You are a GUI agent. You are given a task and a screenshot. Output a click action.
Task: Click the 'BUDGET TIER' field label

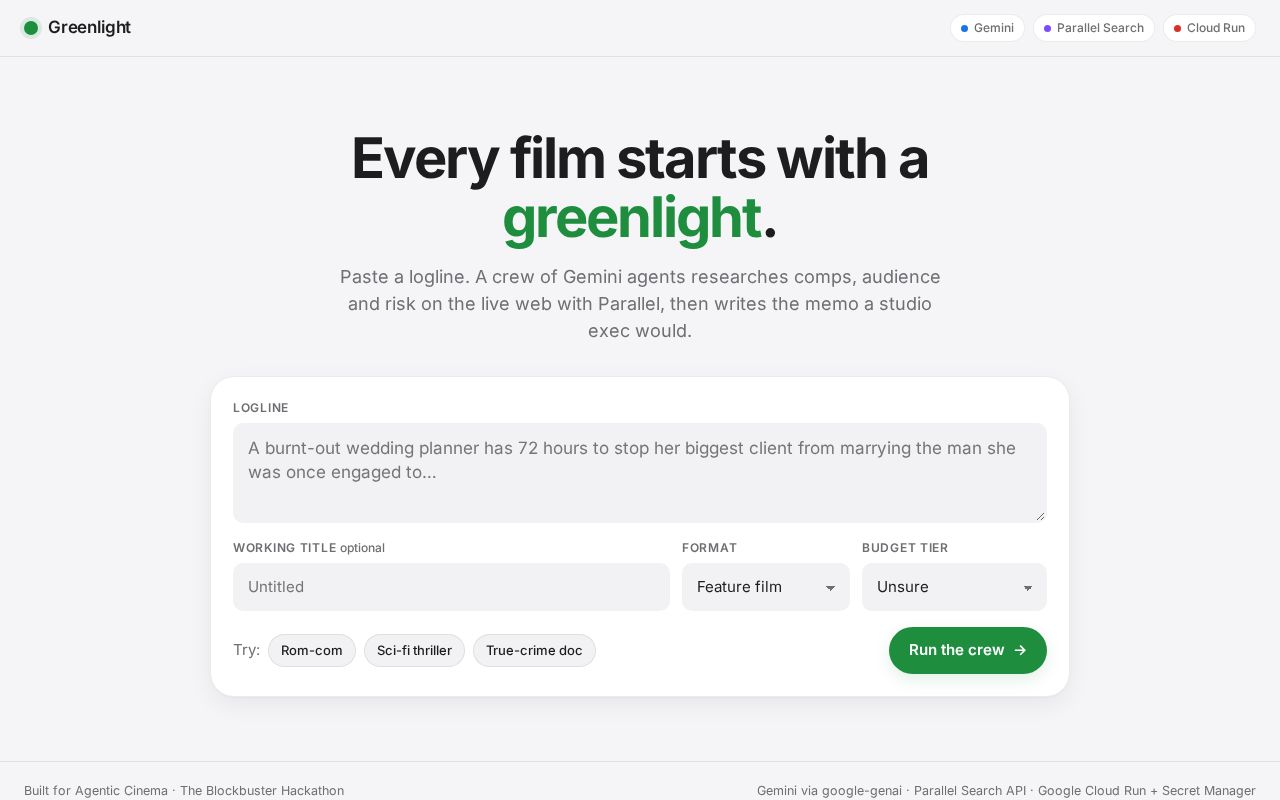(x=905, y=548)
